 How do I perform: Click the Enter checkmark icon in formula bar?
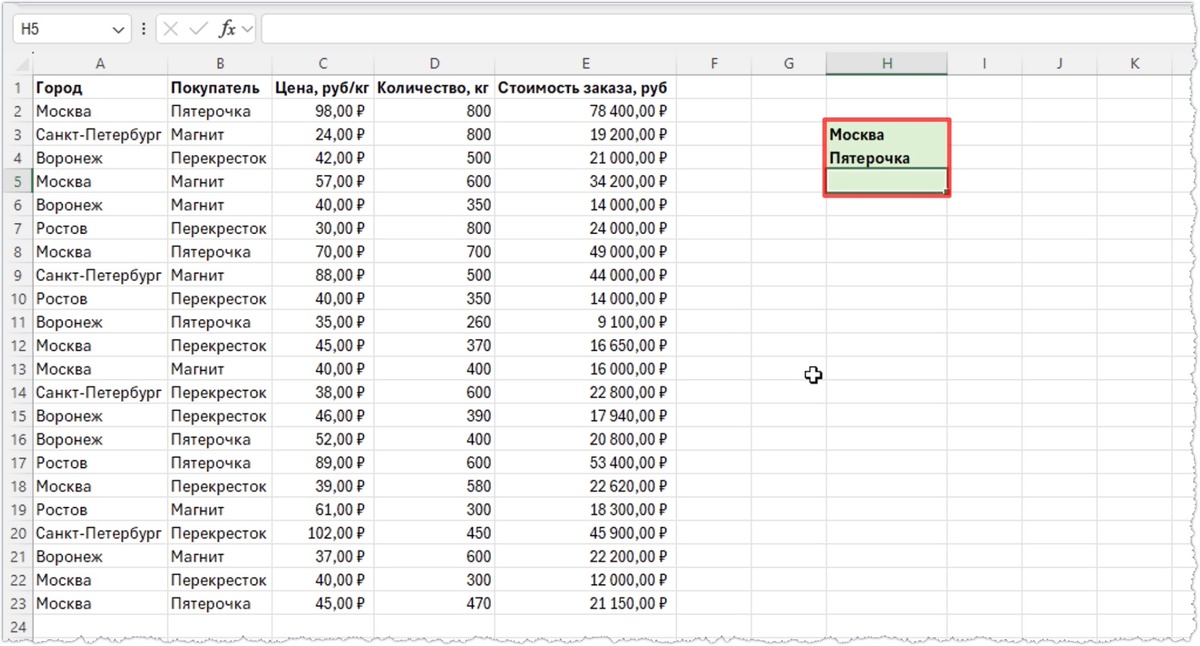199,29
